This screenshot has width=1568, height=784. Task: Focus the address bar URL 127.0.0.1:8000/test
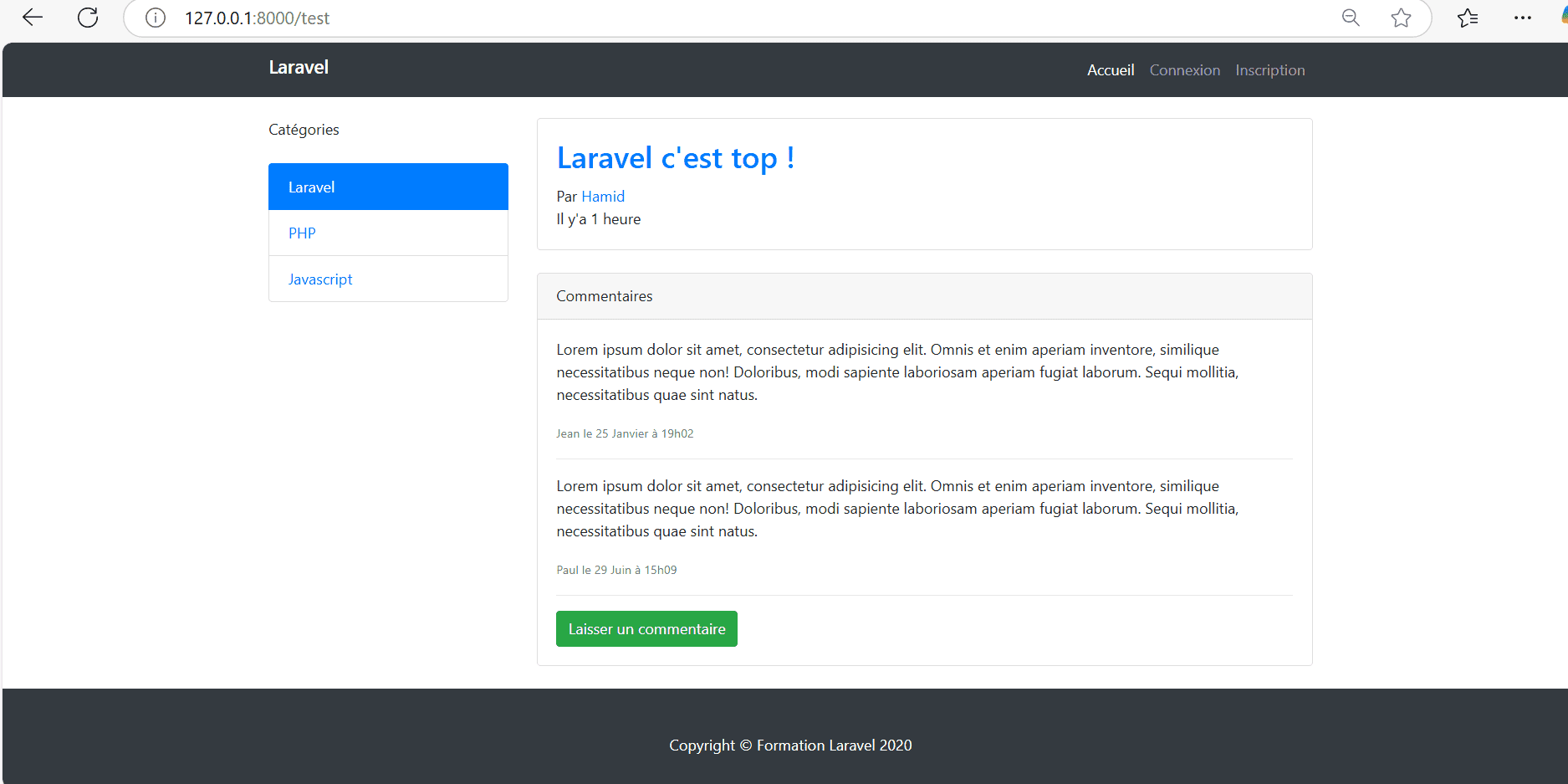click(x=257, y=18)
